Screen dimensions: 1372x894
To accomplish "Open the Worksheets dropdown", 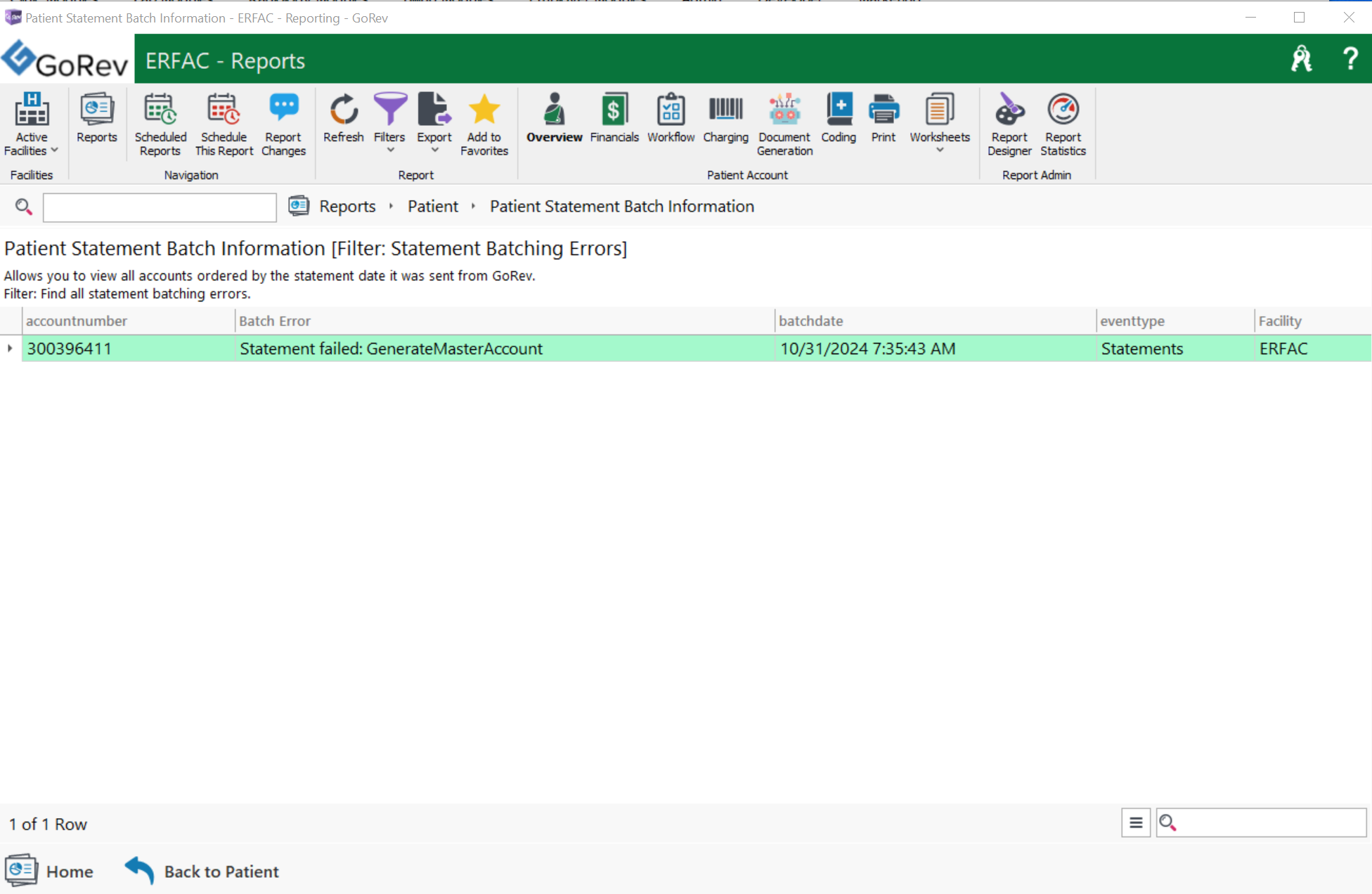I will click(940, 123).
